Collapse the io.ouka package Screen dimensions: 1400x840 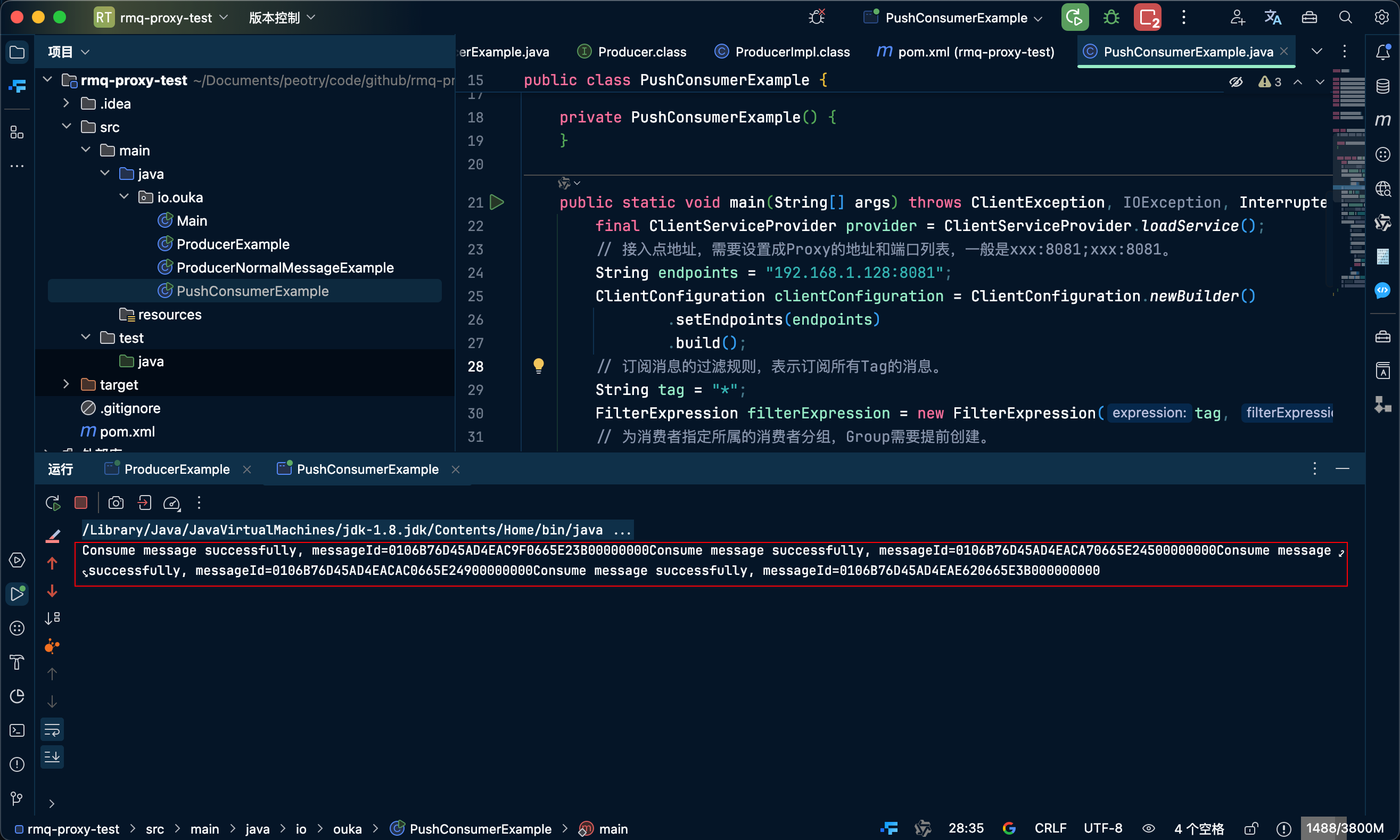tap(124, 196)
